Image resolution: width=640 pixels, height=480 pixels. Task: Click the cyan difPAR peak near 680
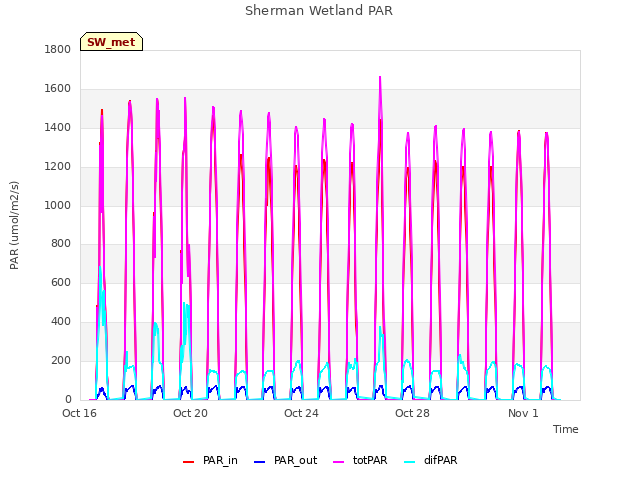click(x=100, y=268)
